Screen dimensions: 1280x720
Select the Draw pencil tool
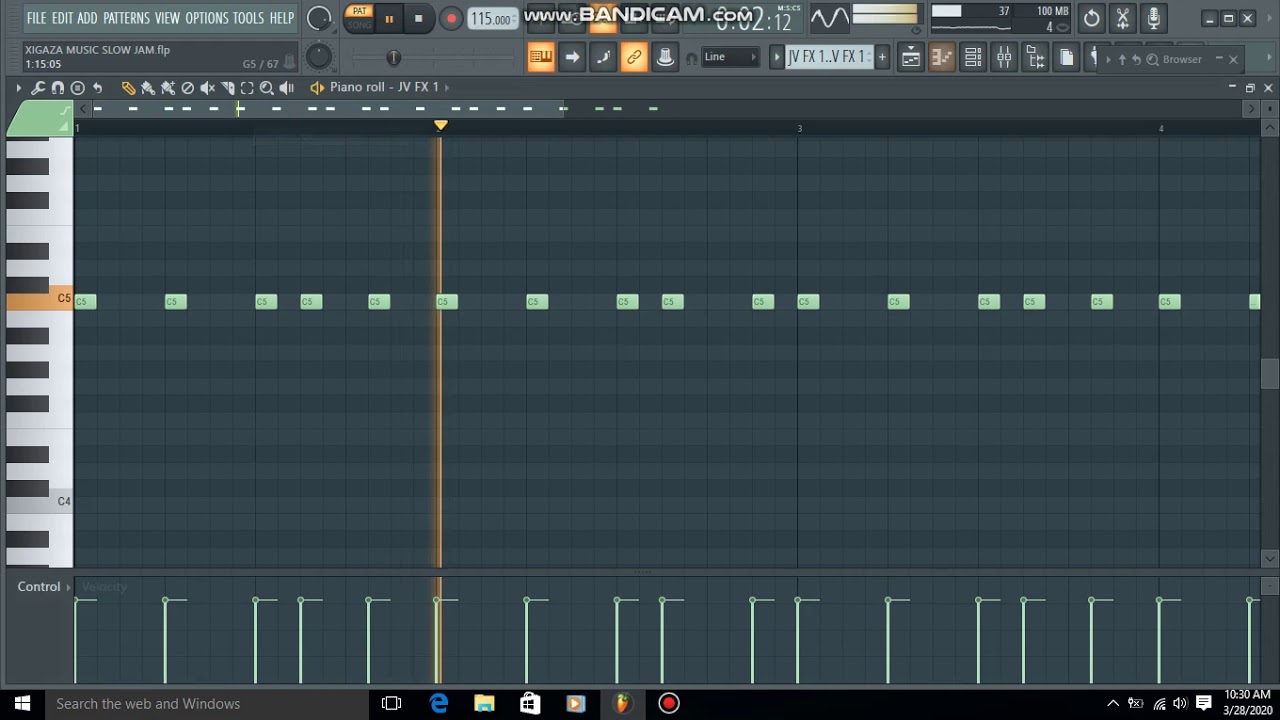click(x=128, y=88)
